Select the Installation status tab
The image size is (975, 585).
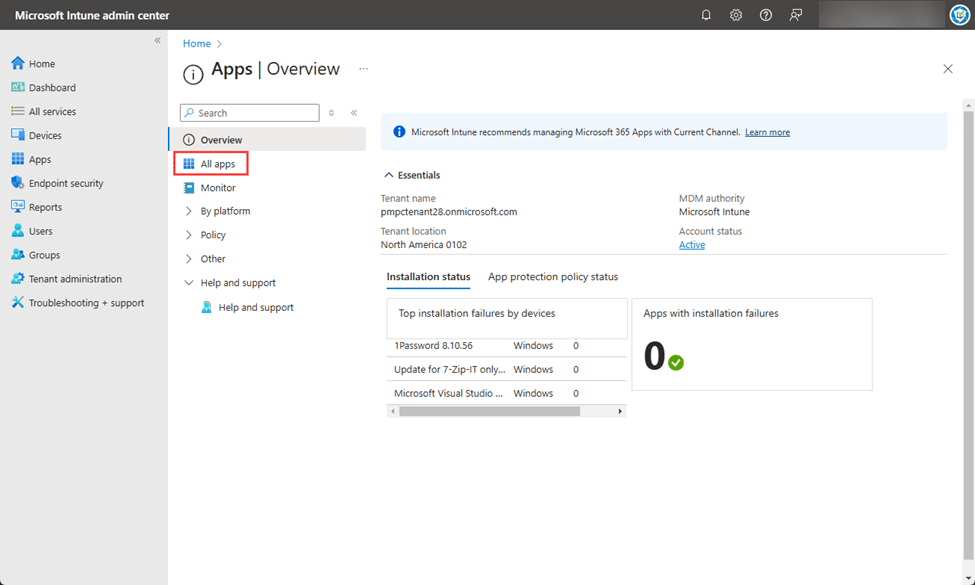click(x=428, y=277)
